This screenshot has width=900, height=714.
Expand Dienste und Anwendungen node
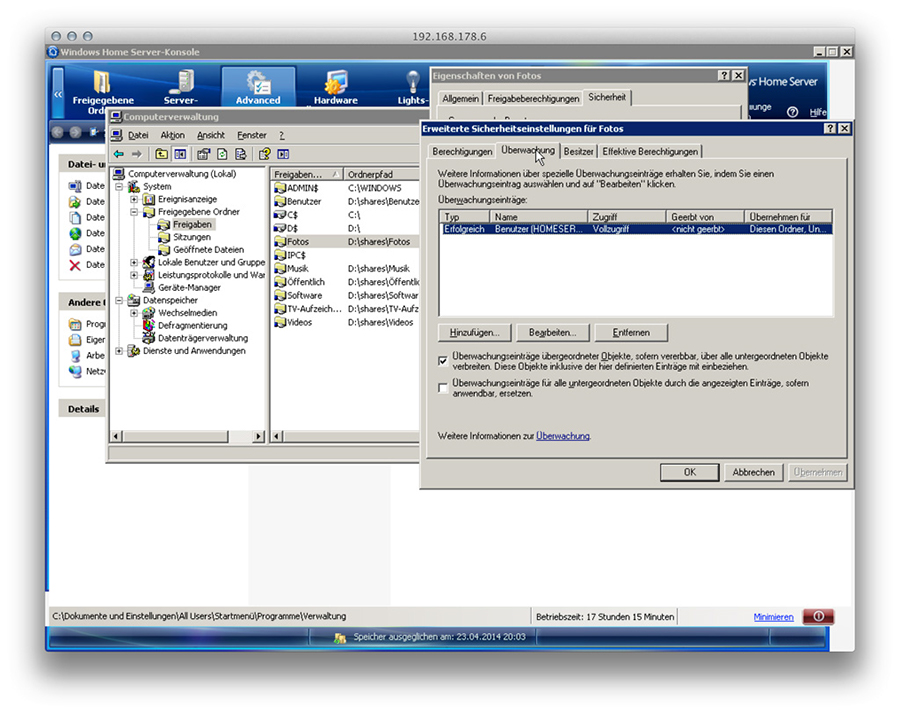point(120,351)
